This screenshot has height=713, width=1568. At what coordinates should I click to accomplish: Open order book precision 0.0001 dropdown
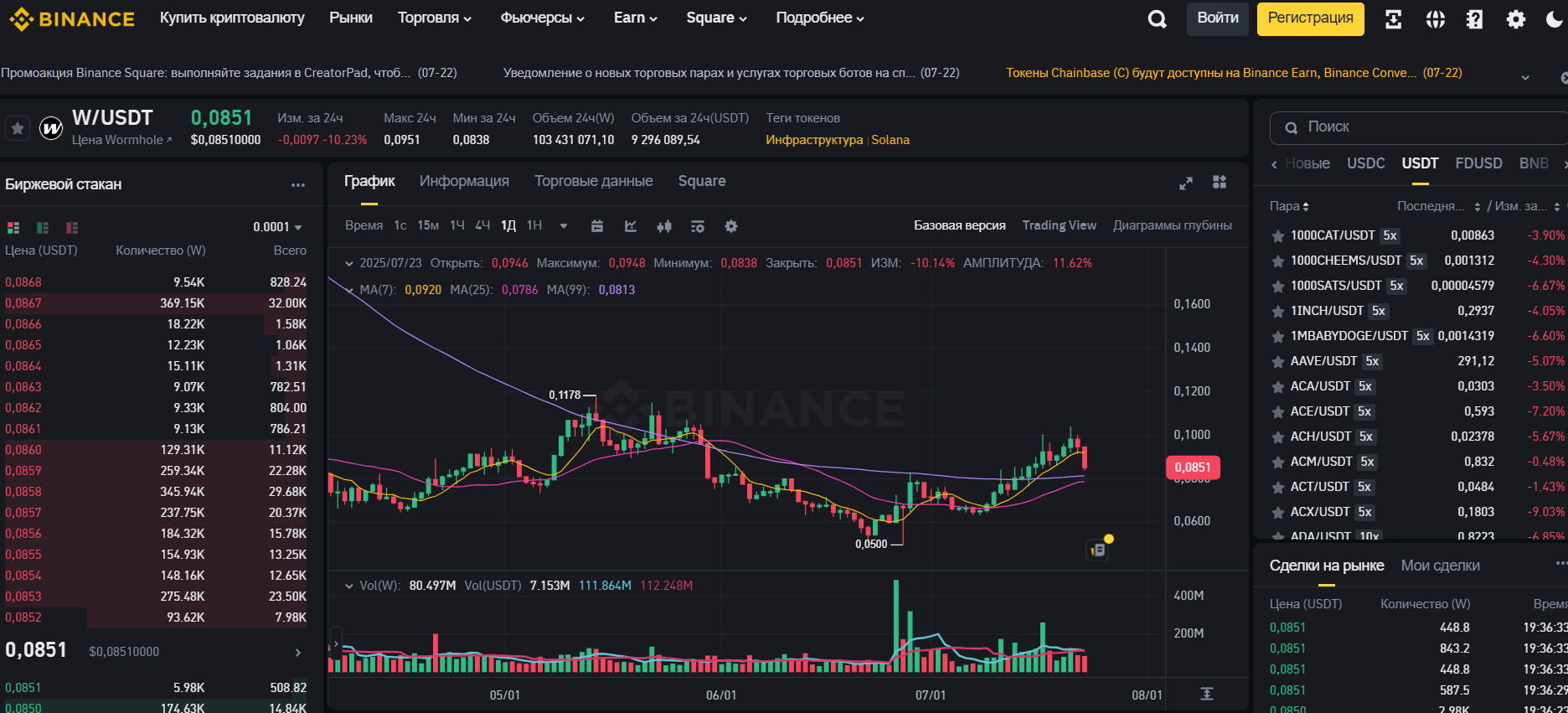277,227
